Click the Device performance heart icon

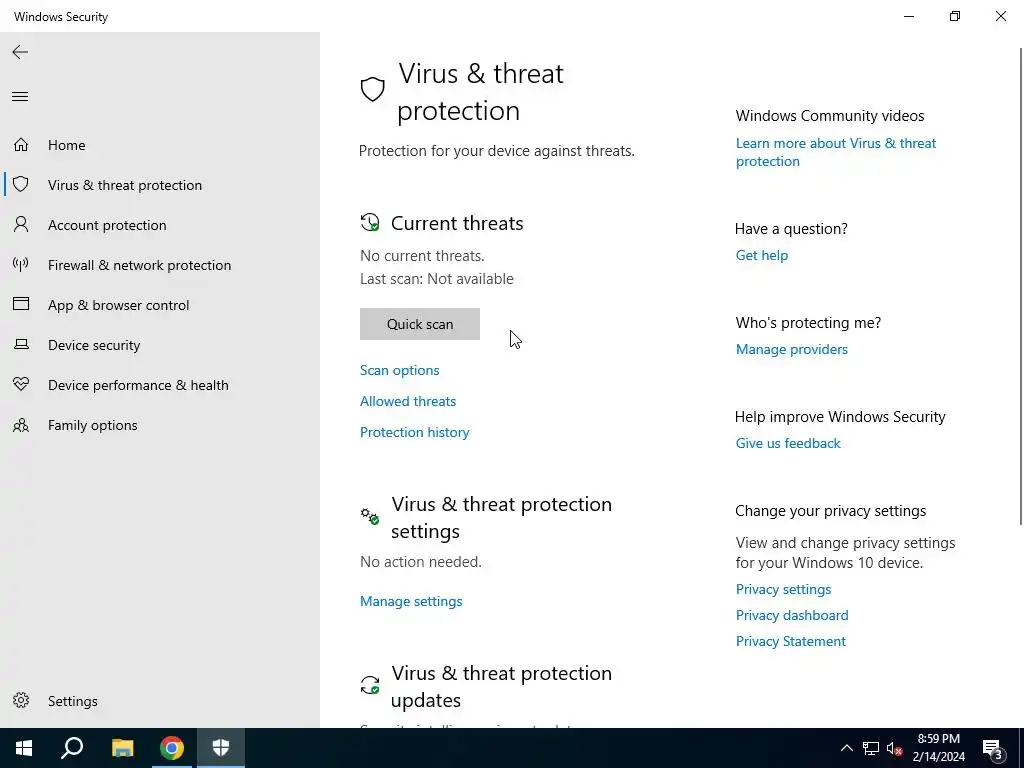pyautogui.click(x=21, y=384)
